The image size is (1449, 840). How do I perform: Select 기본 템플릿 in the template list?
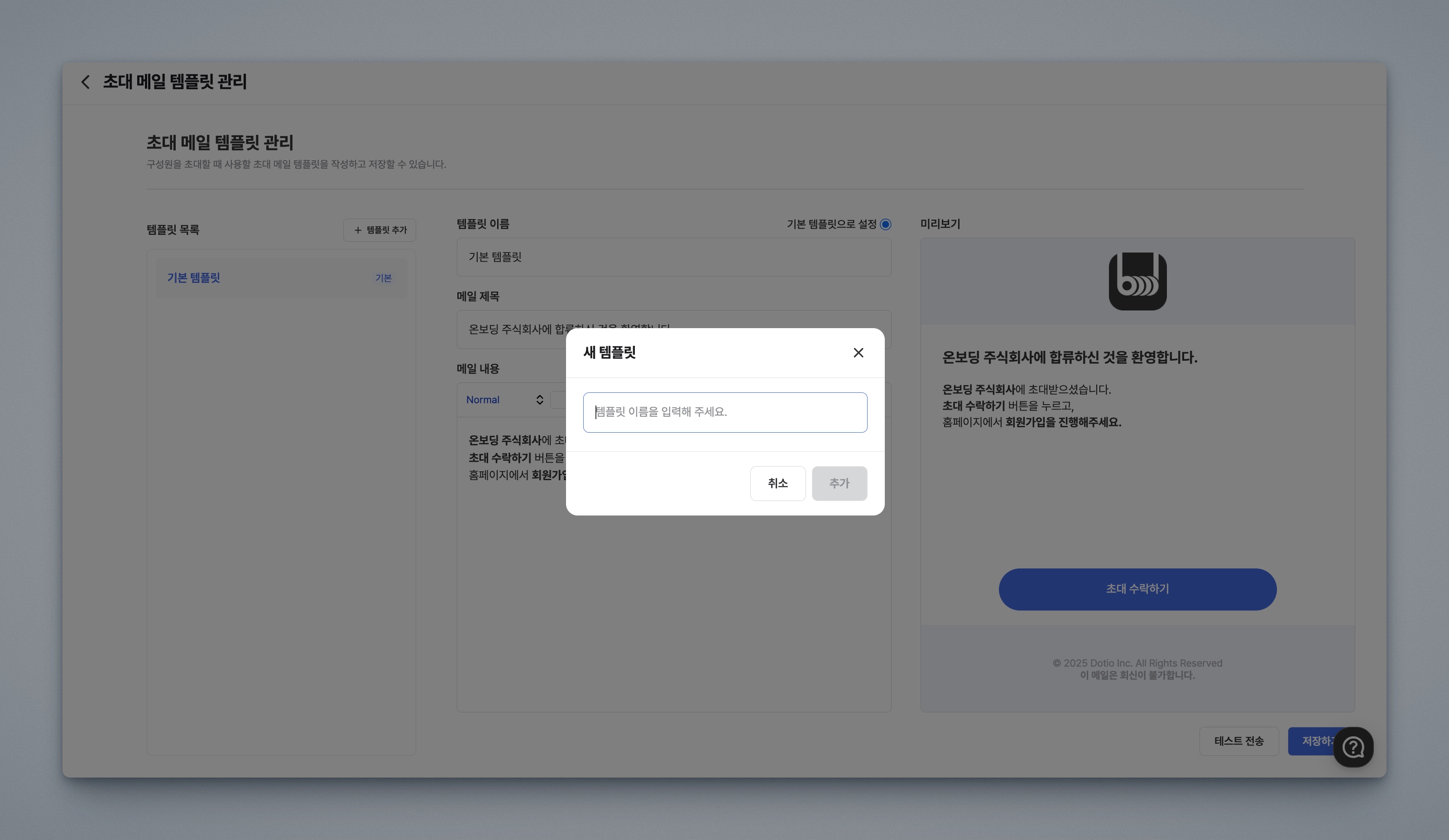pyautogui.click(x=194, y=278)
